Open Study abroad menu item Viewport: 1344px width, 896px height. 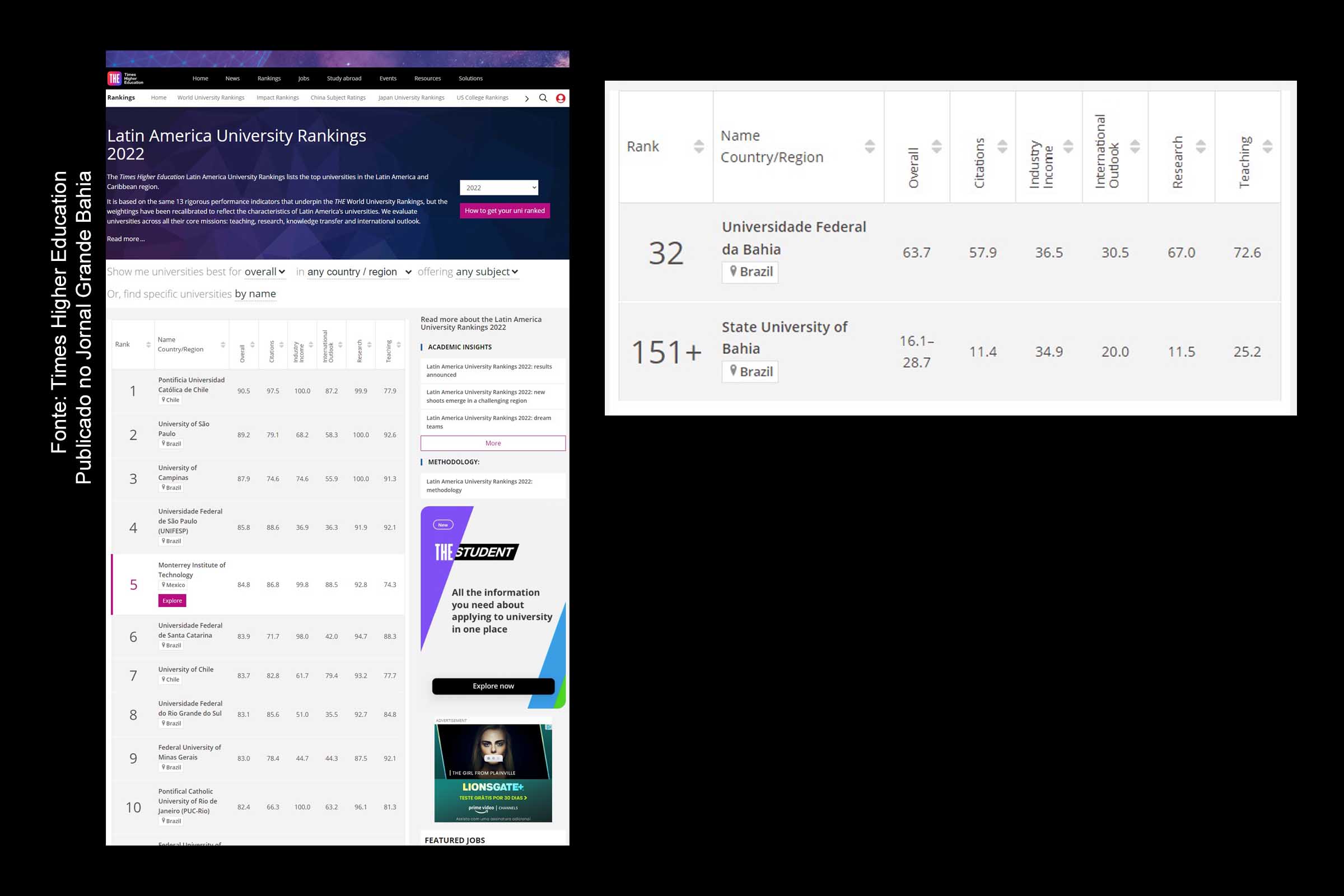[343, 78]
